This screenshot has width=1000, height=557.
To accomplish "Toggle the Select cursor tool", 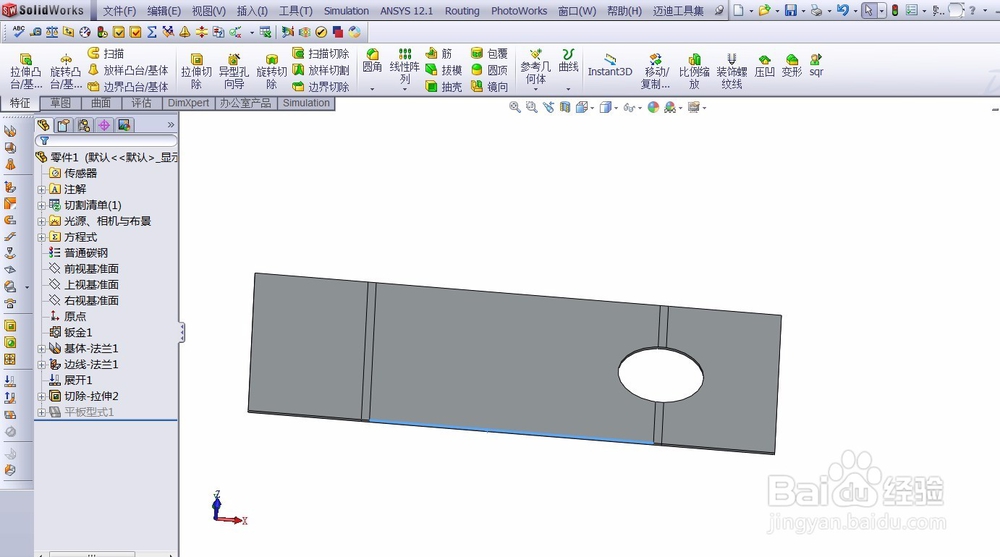I will tap(869, 10).
